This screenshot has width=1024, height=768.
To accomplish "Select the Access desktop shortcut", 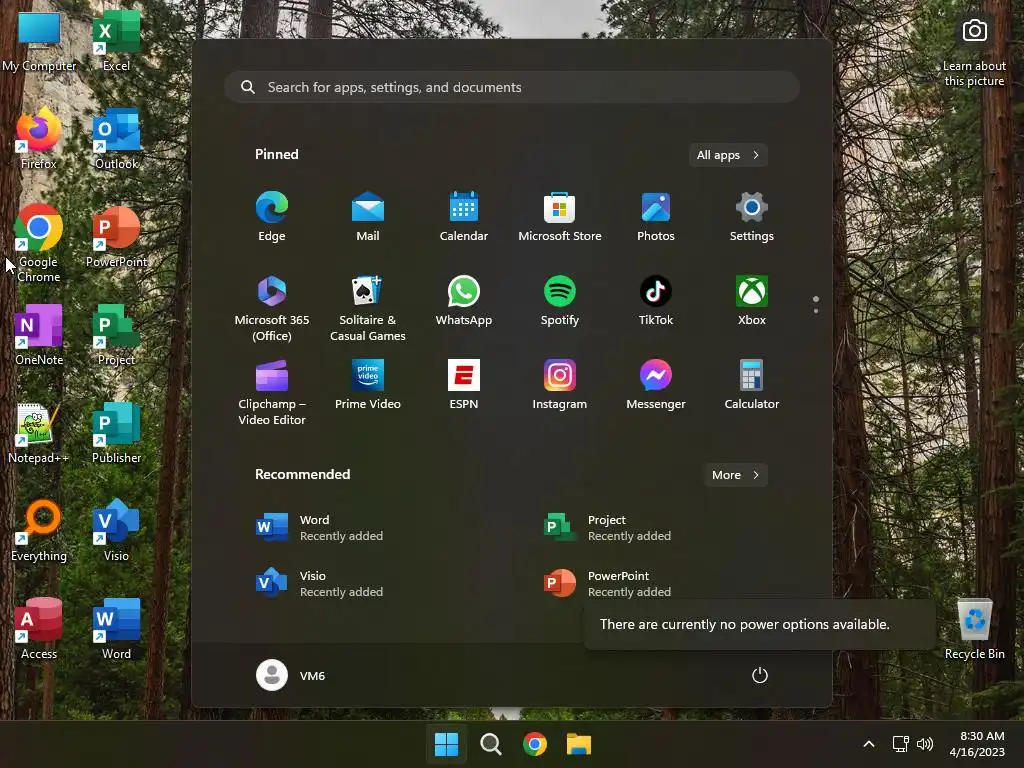I will pos(39,630).
